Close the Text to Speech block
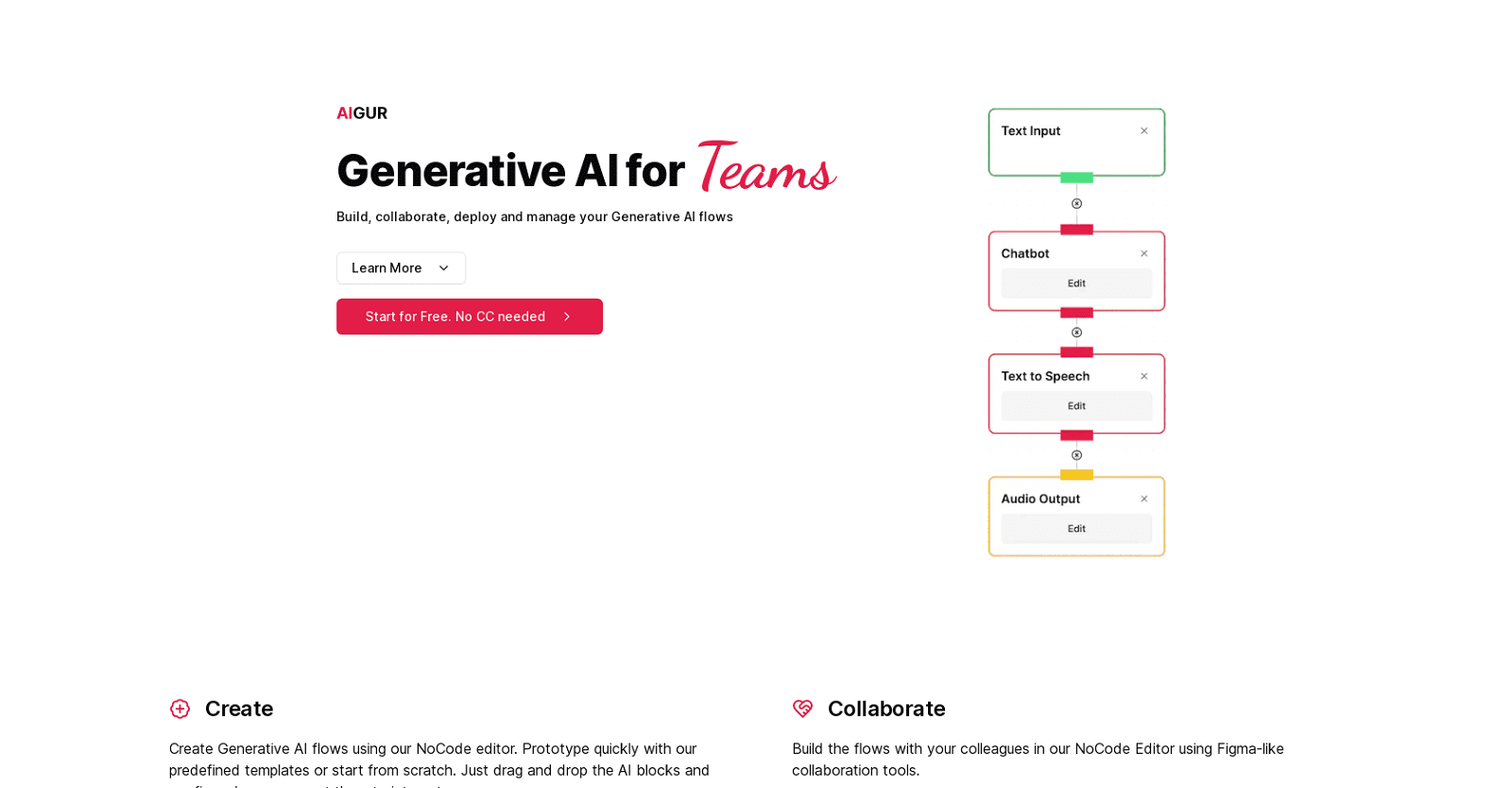The image size is (1512, 788). (x=1143, y=376)
